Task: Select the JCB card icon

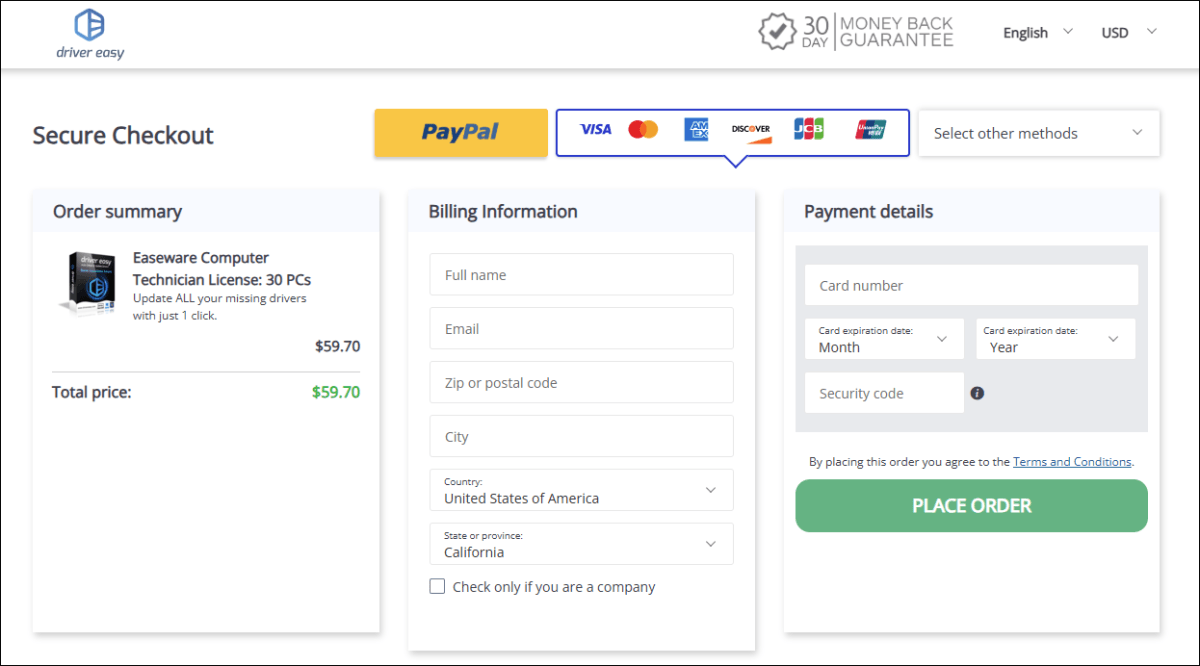Action: pos(808,129)
